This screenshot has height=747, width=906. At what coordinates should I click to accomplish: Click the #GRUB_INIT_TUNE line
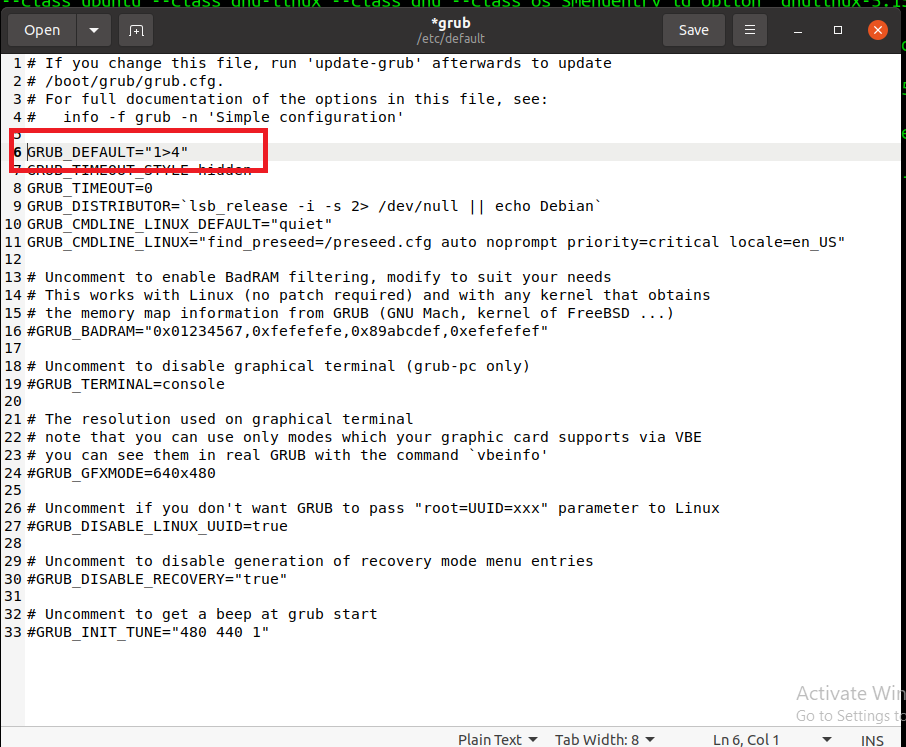[148, 632]
